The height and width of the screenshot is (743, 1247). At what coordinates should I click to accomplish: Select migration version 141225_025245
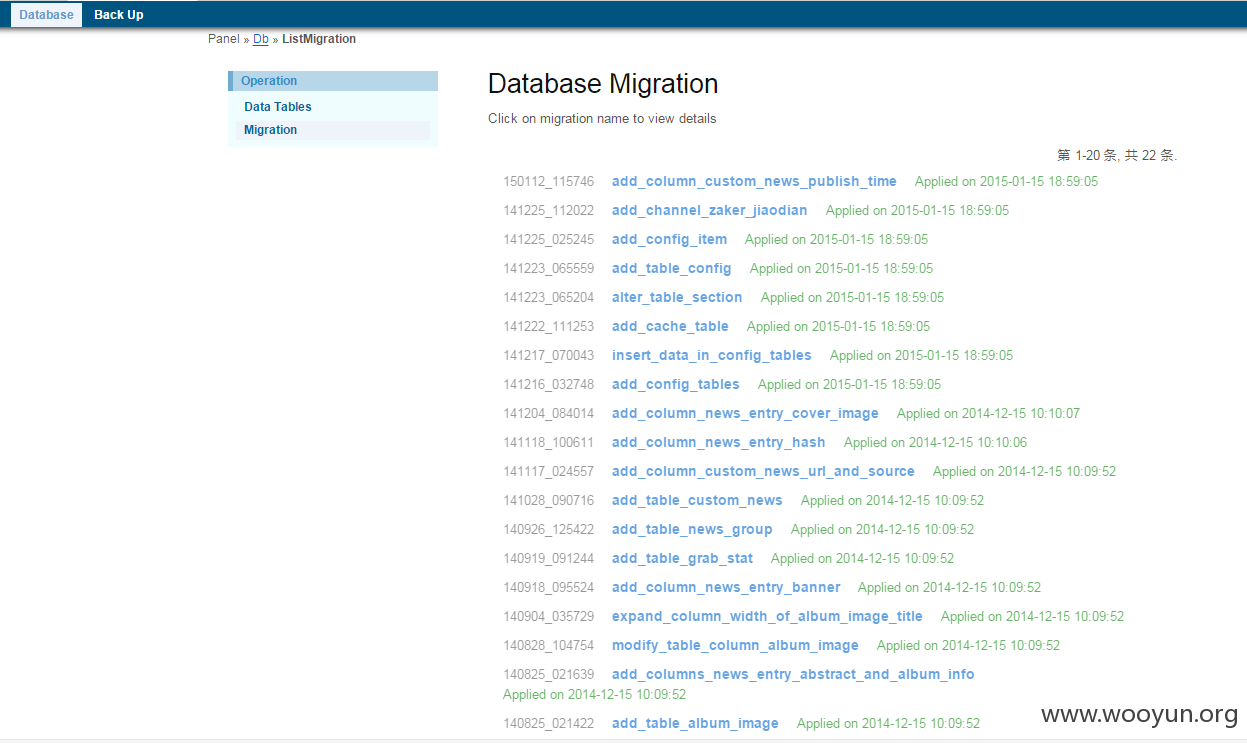(548, 239)
